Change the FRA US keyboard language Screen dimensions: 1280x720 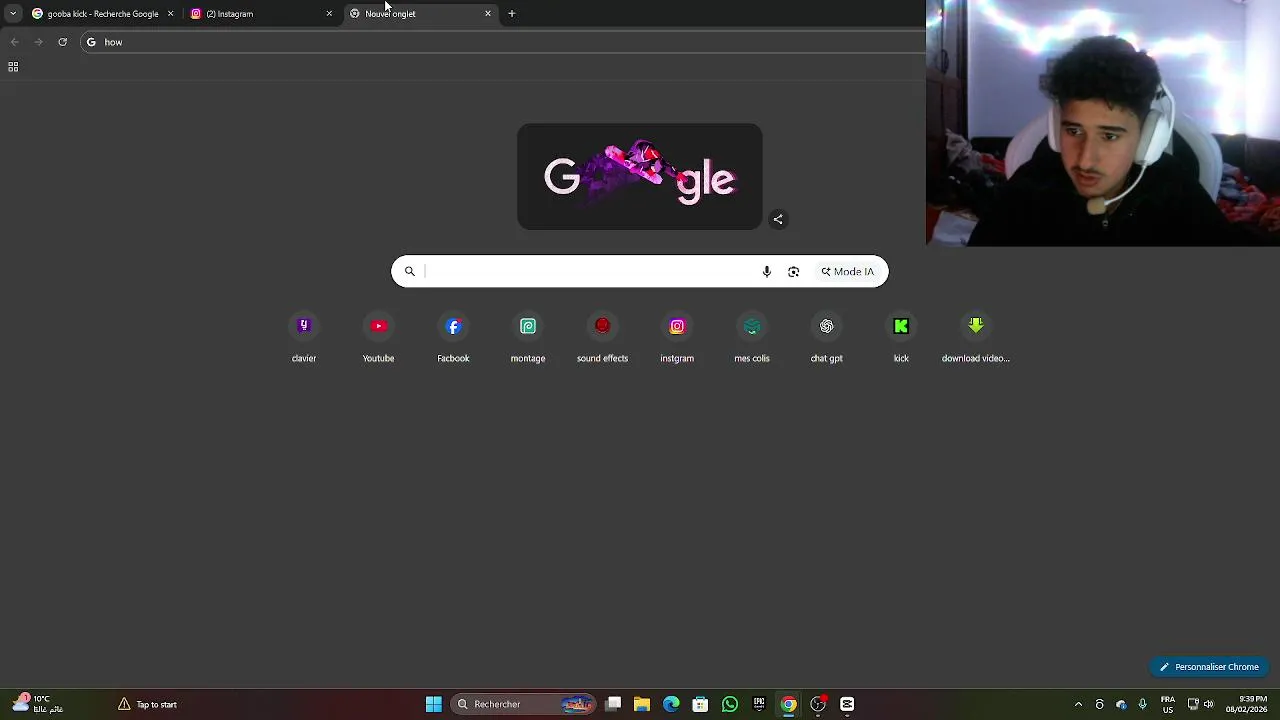[1167, 704]
